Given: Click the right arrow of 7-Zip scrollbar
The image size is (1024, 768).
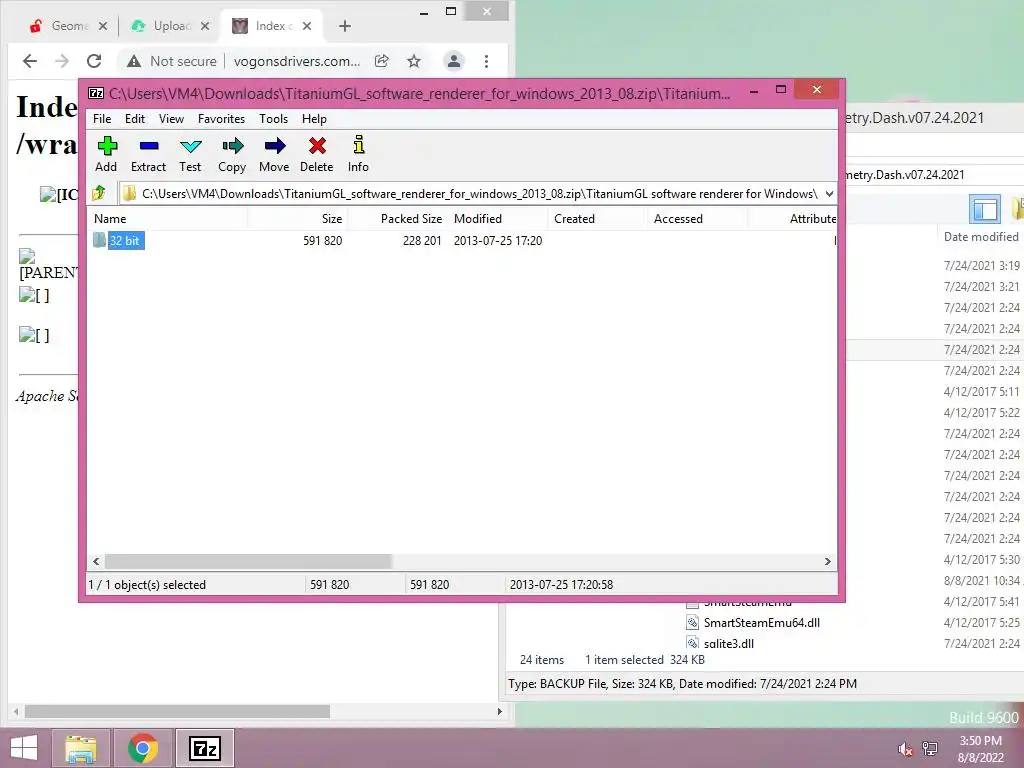Looking at the screenshot, I should pos(827,562).
